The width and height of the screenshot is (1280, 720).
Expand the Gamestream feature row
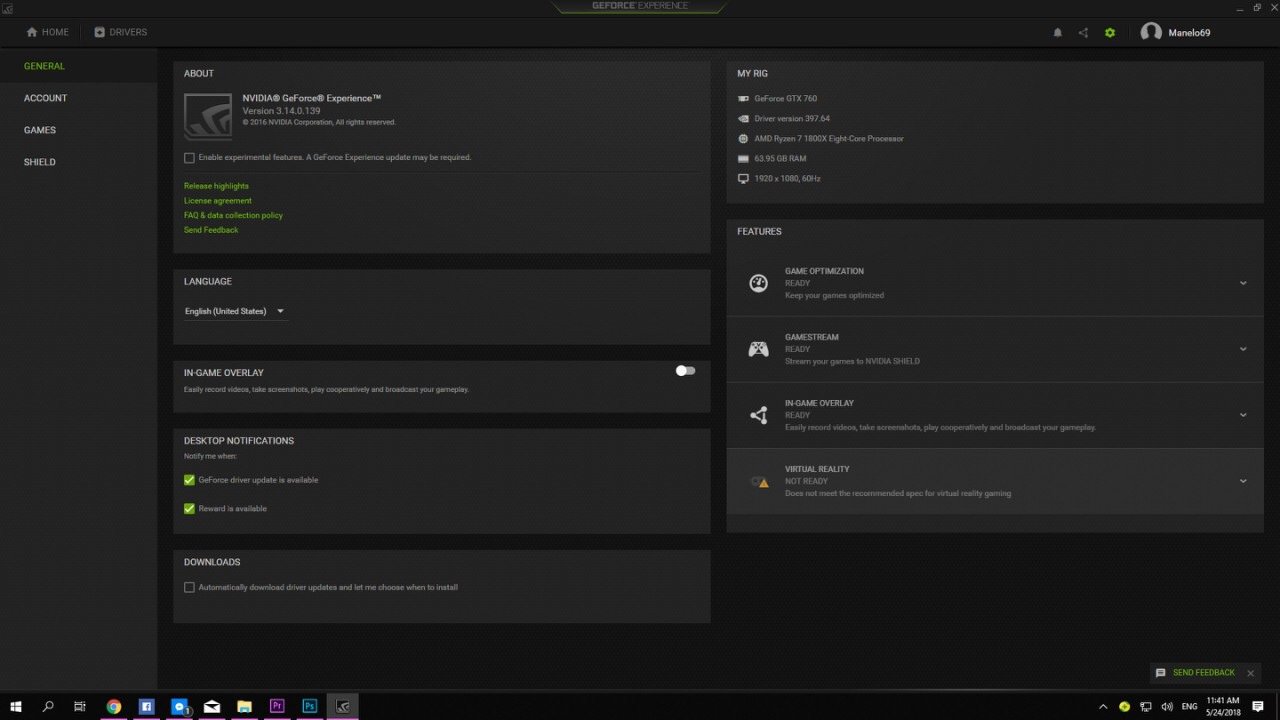pyautogui.click(x=1243, y=349)
